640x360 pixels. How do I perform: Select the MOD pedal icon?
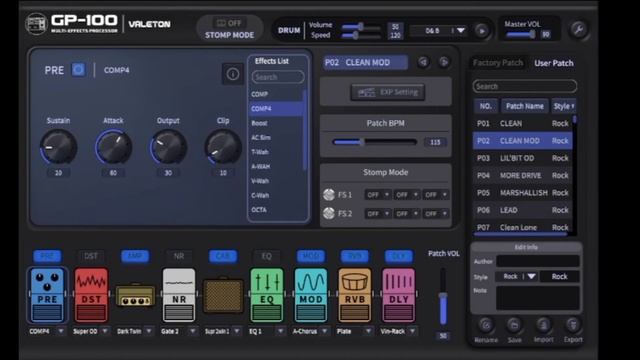coord(311,295)
